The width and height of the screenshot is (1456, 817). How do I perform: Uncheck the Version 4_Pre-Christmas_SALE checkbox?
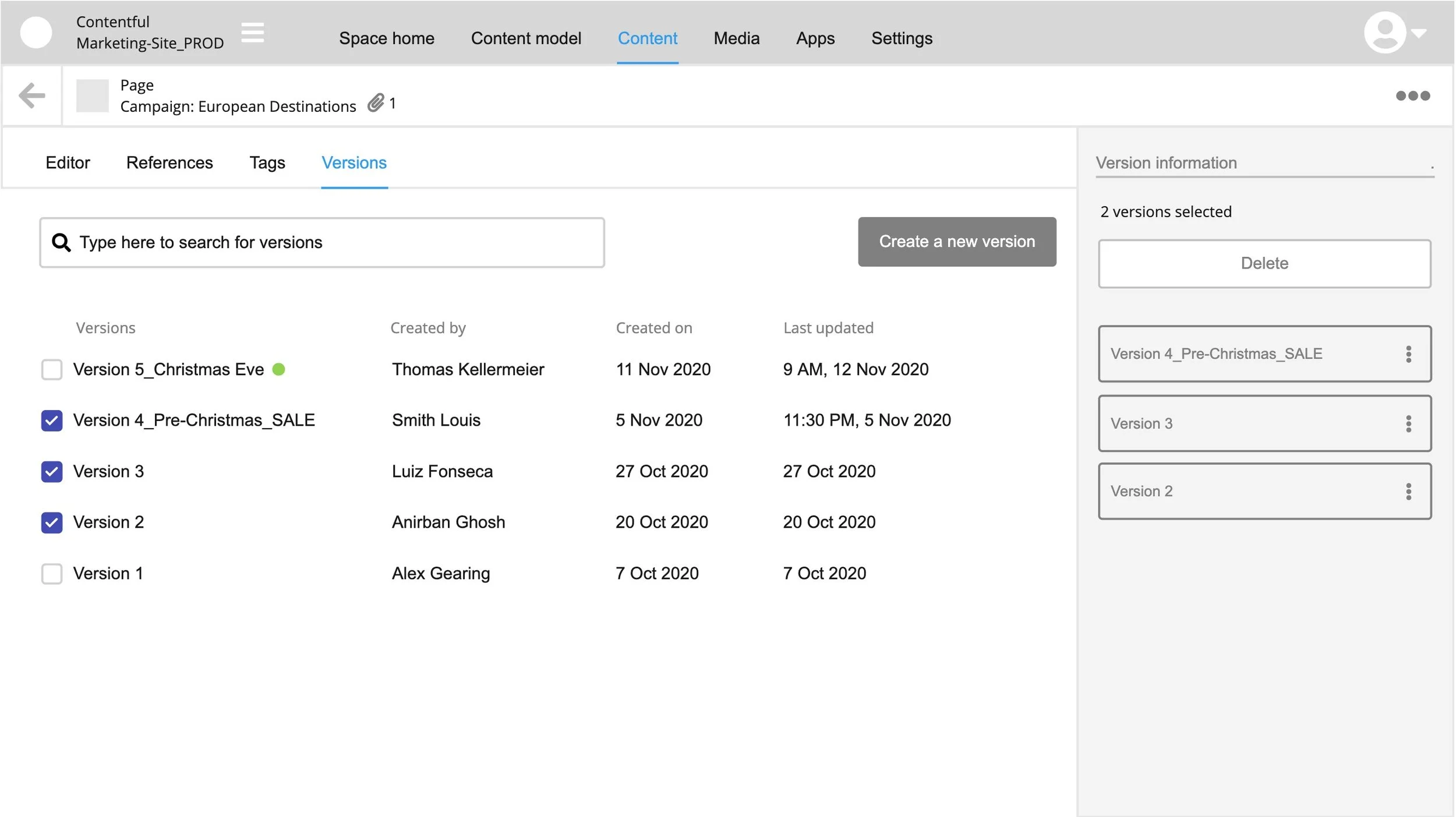52,420
